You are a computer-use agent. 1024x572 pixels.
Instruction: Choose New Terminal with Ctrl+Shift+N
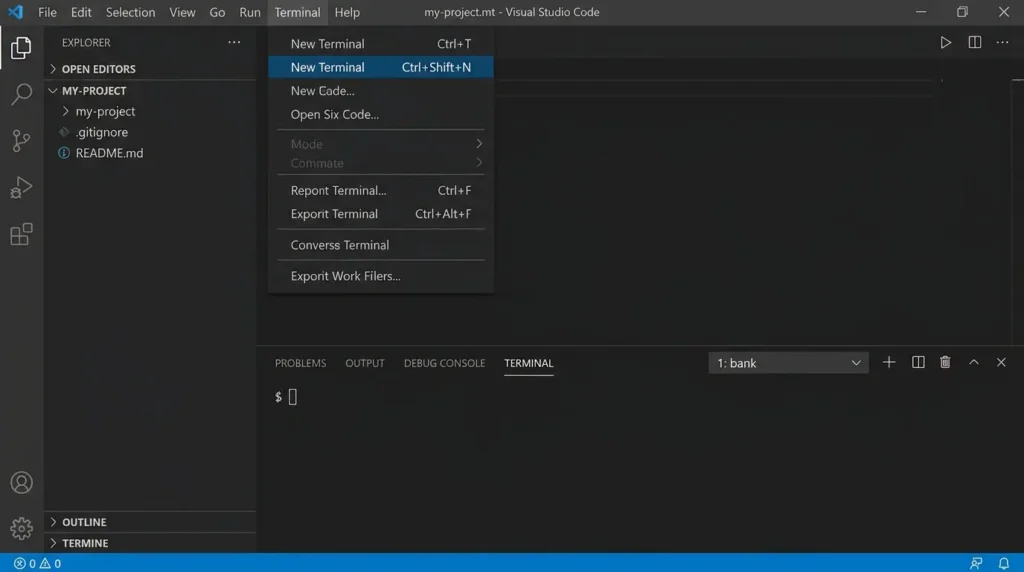point(381,67)
